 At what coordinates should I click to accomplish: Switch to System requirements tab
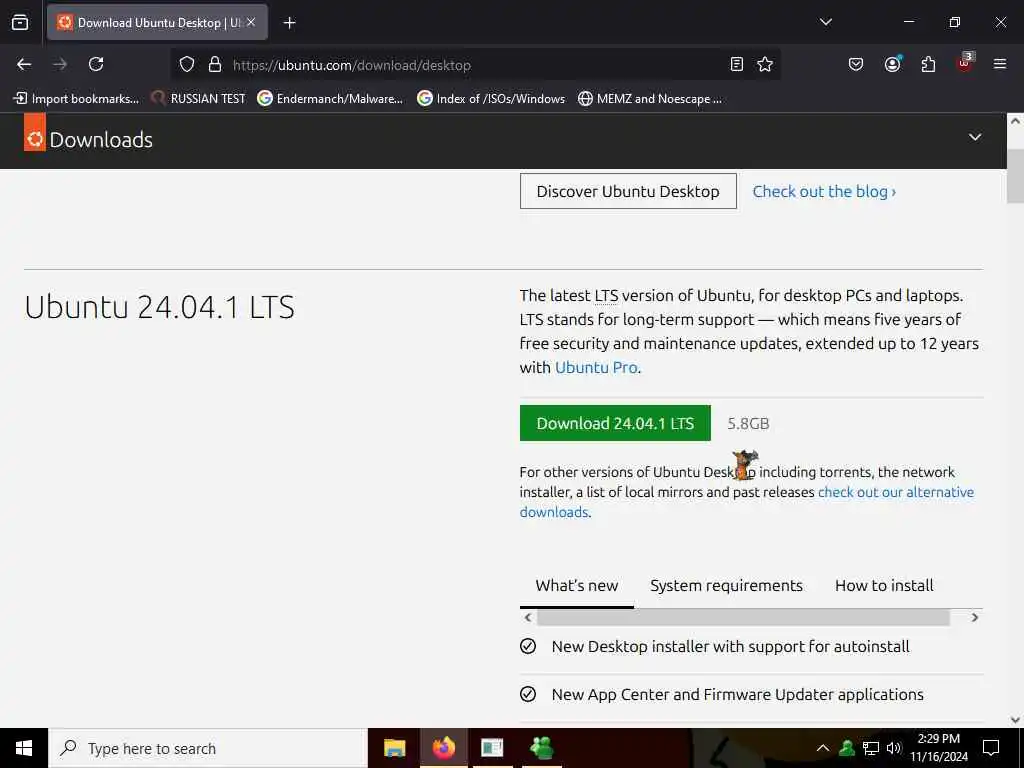click(726, 586)
